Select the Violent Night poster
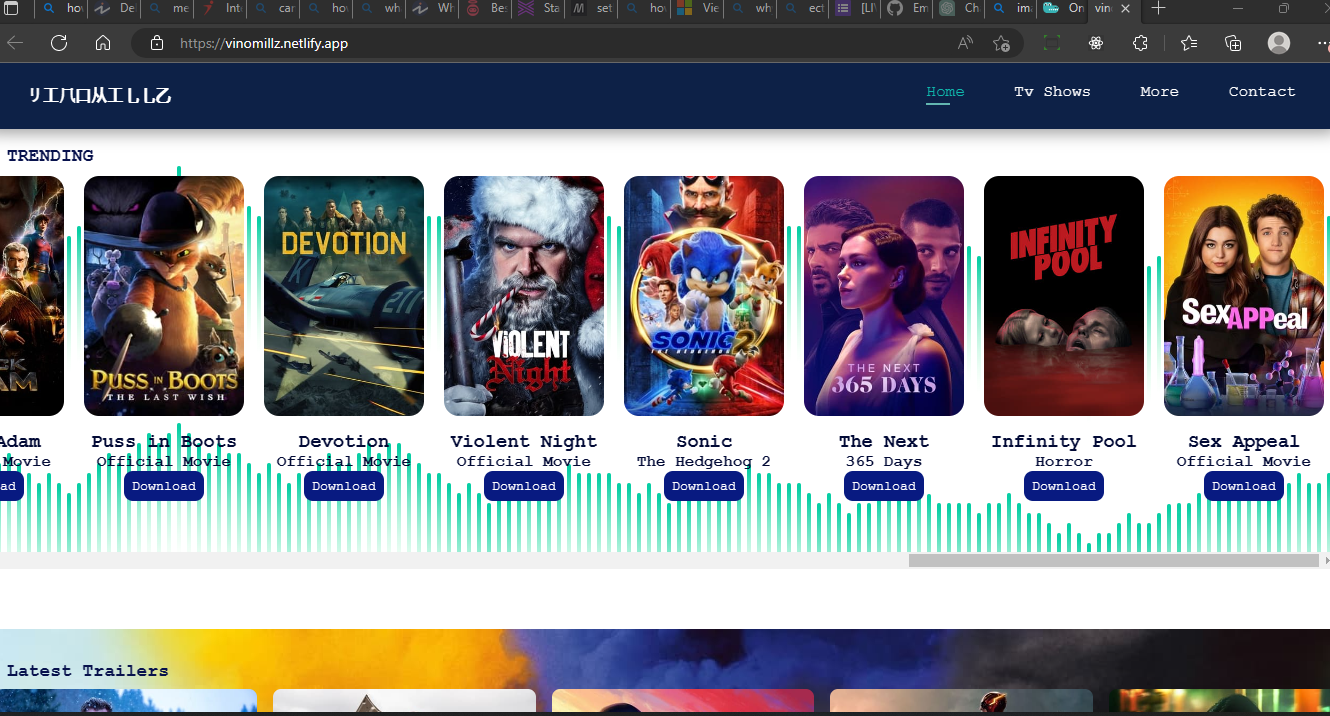This screenshot has height=716, width=1330. (524, 296)
